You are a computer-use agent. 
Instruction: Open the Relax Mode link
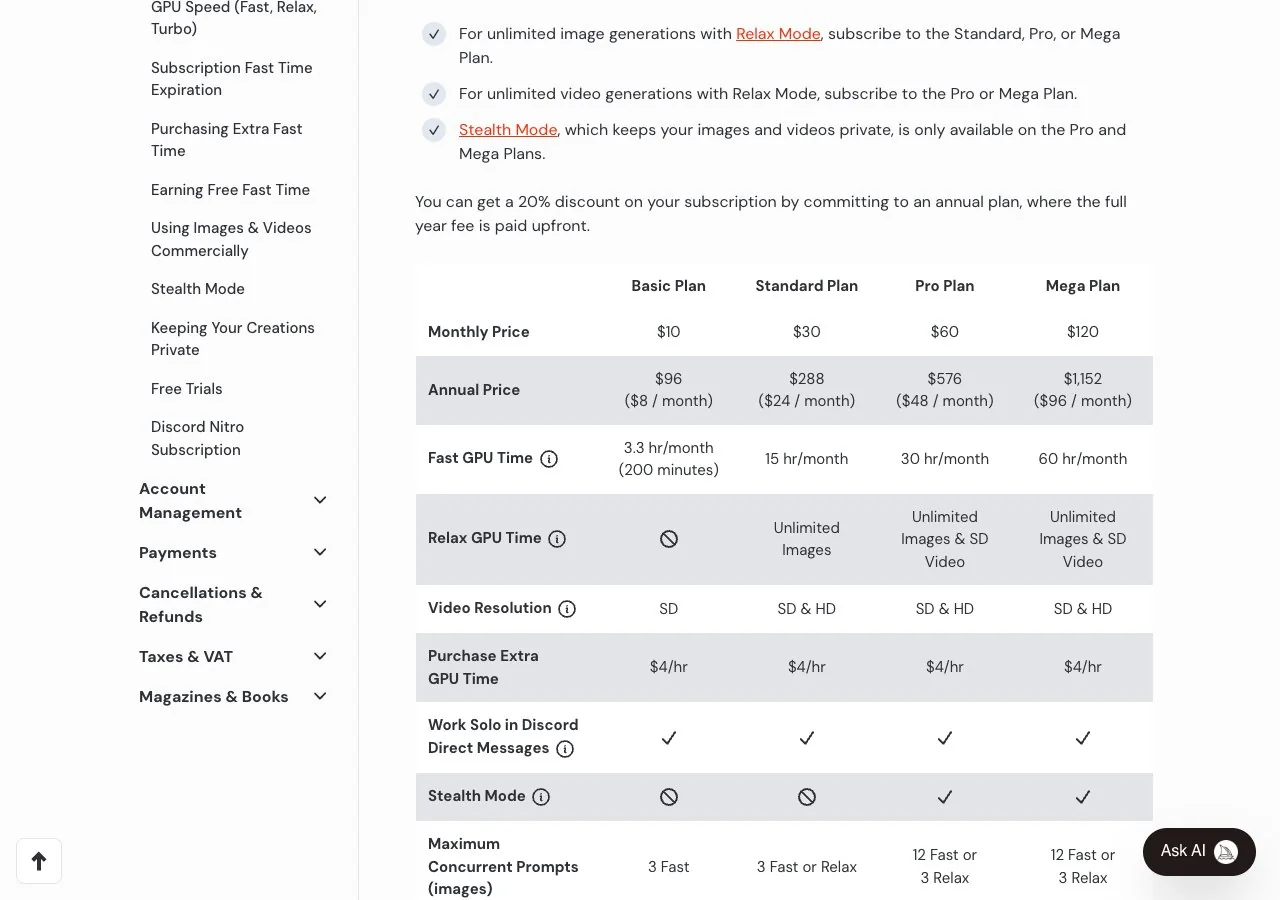pos(778,34)
